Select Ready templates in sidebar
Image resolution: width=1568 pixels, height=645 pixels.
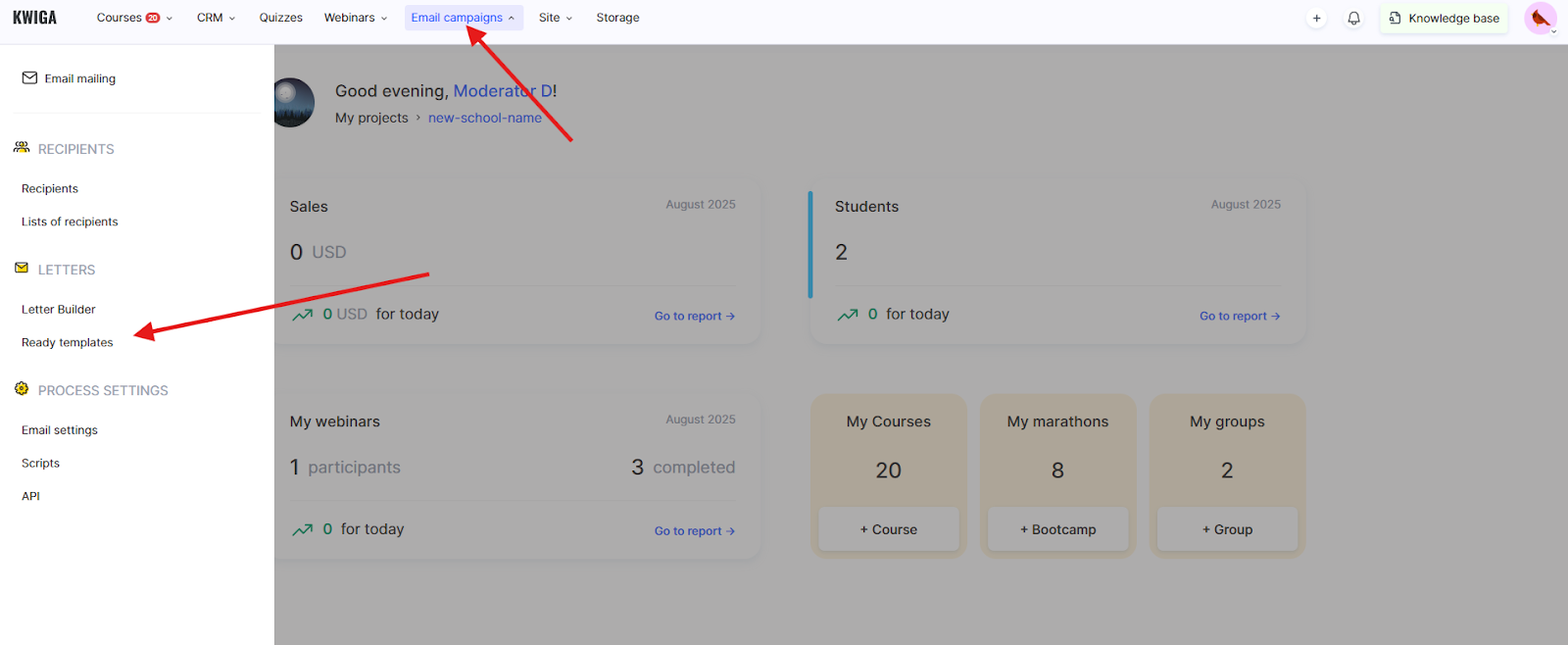(68, 342)
